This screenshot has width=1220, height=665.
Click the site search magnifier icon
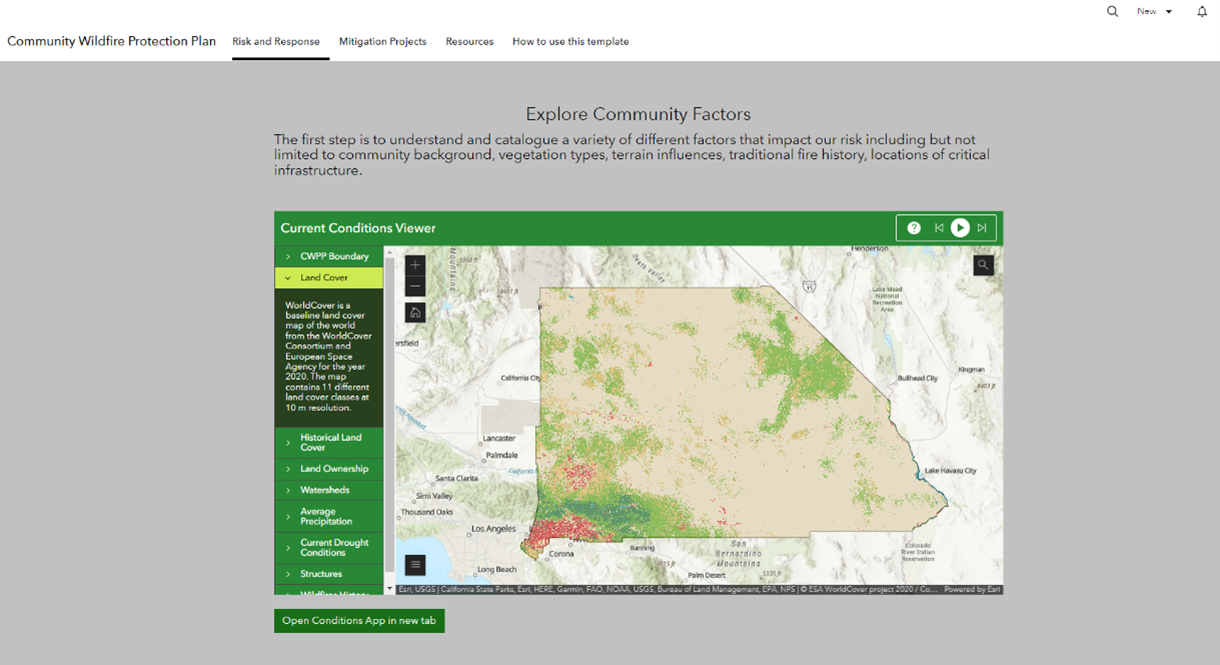(x=1112, y=11)
